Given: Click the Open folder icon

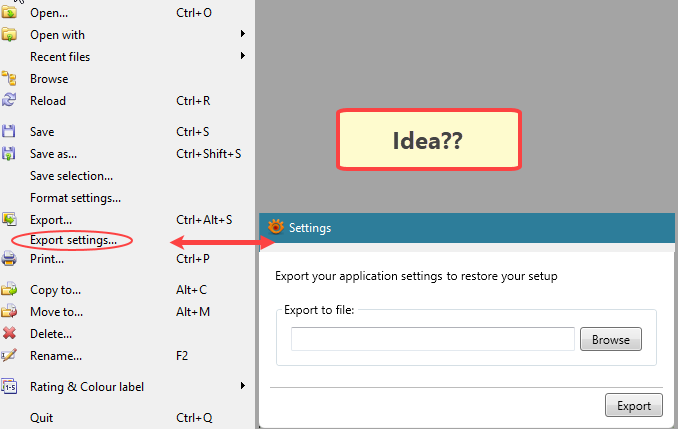Looking at the screenshot, I should coord(10,13).
